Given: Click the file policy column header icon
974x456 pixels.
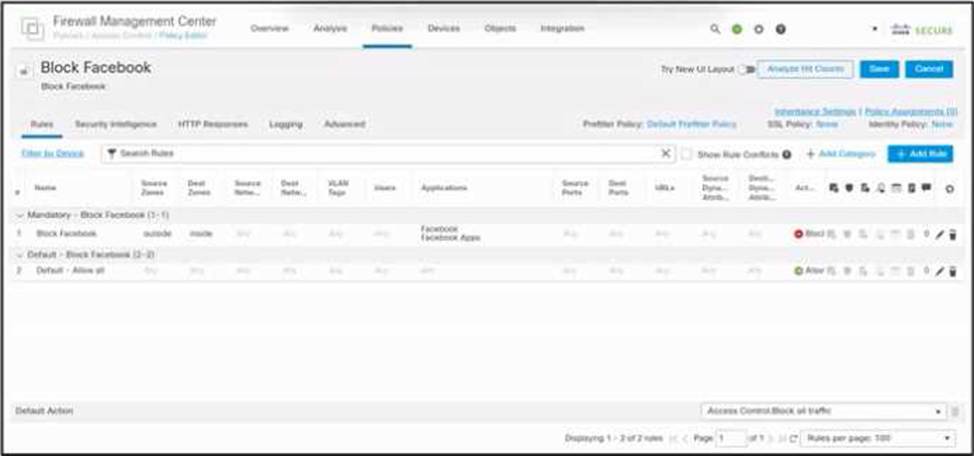Looking at the screenshot, I should coord(864,188).
